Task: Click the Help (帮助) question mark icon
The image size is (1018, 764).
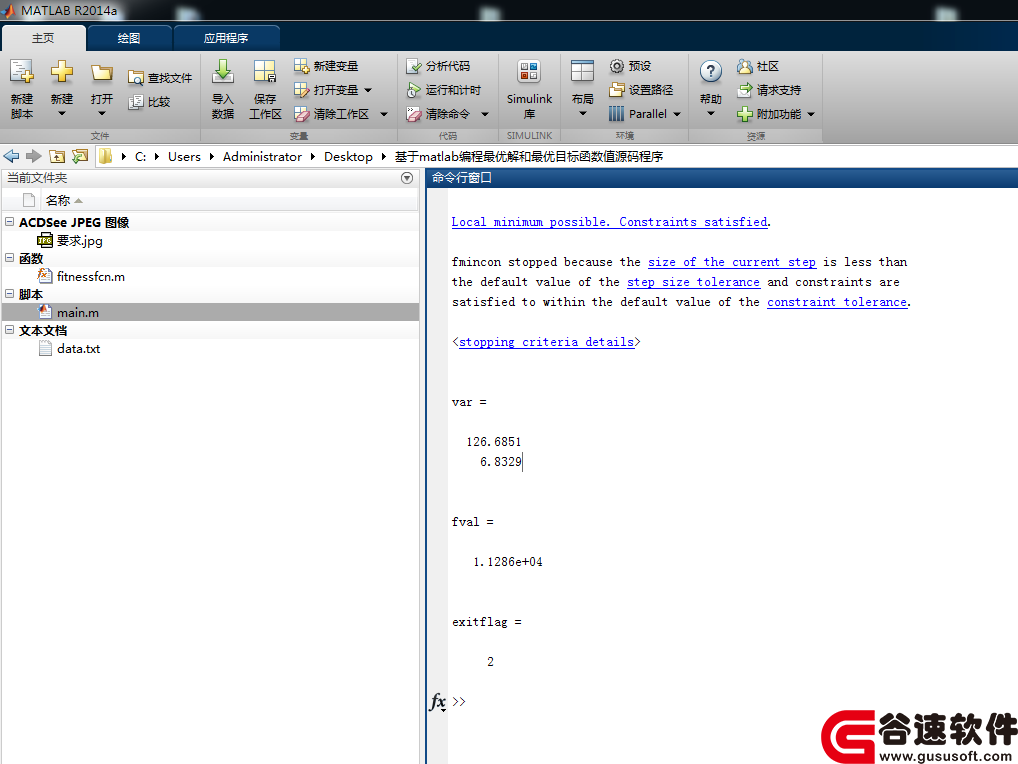Action: pos(711,71)
